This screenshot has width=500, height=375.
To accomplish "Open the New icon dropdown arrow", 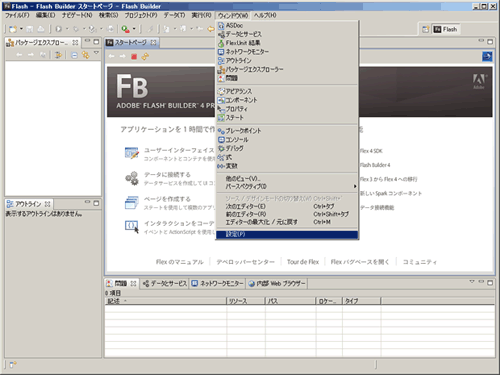I will point(21,29).
